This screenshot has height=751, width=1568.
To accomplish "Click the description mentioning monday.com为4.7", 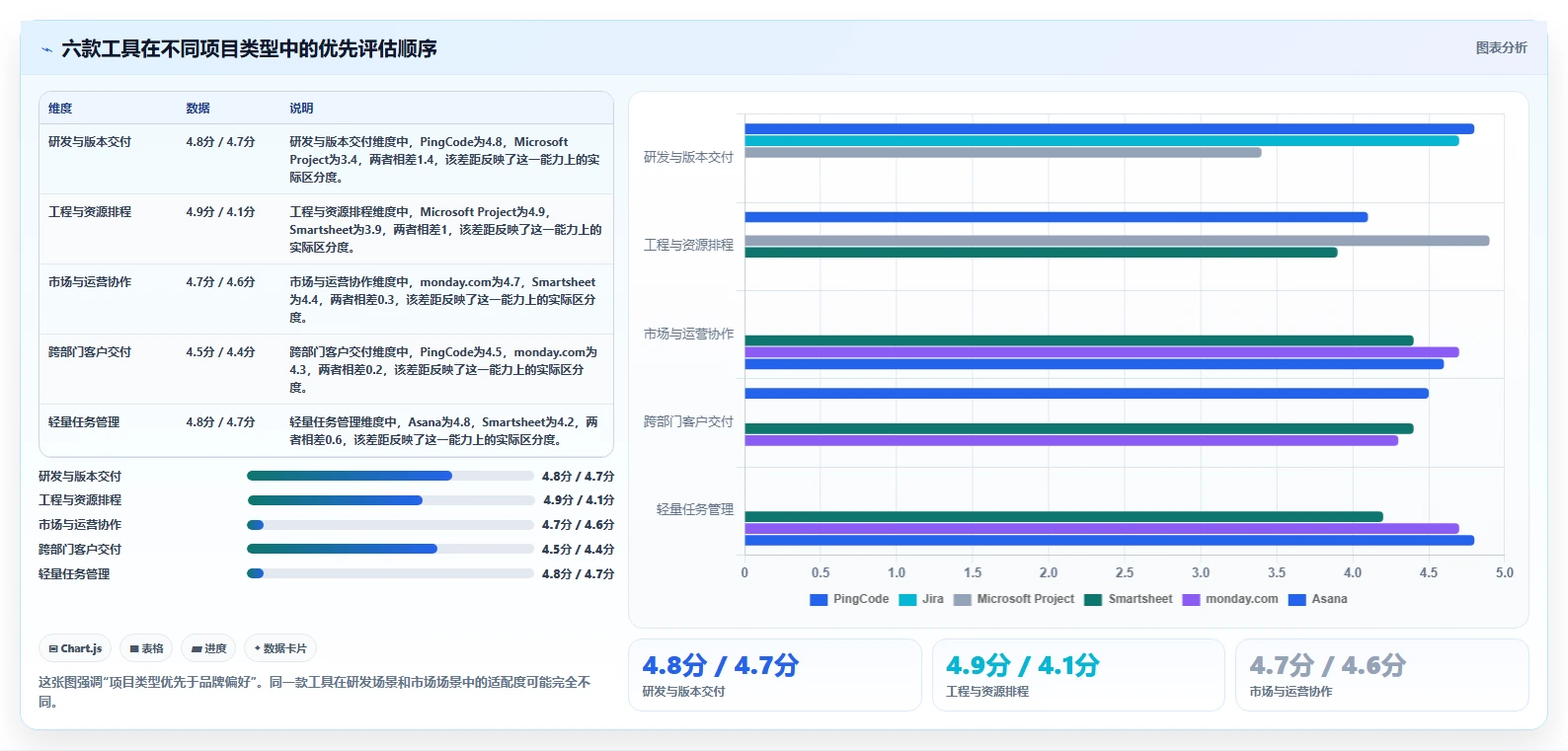I will point(444,300).
